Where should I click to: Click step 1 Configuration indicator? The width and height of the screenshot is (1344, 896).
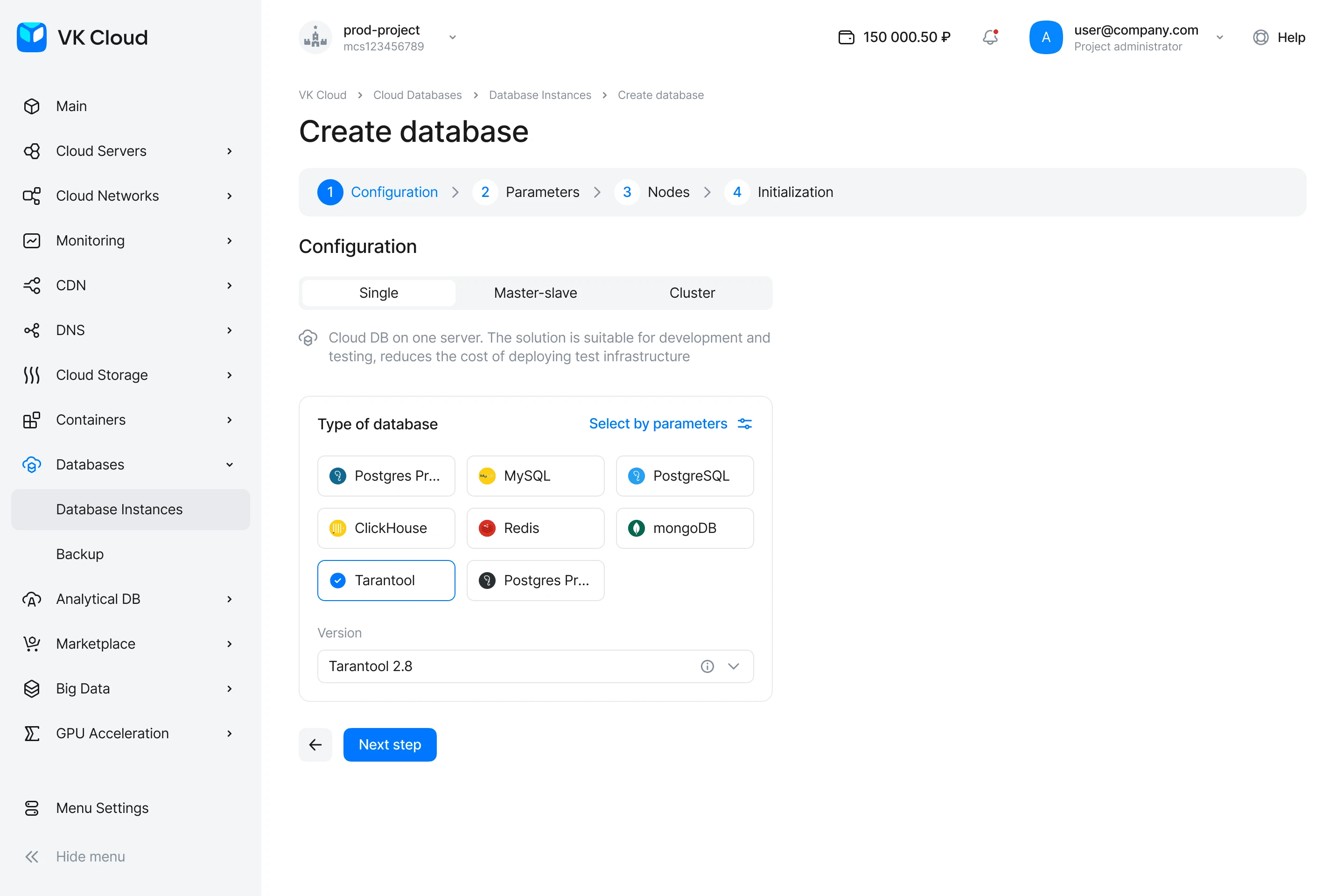pyautogui.click(x=378, y=192)
